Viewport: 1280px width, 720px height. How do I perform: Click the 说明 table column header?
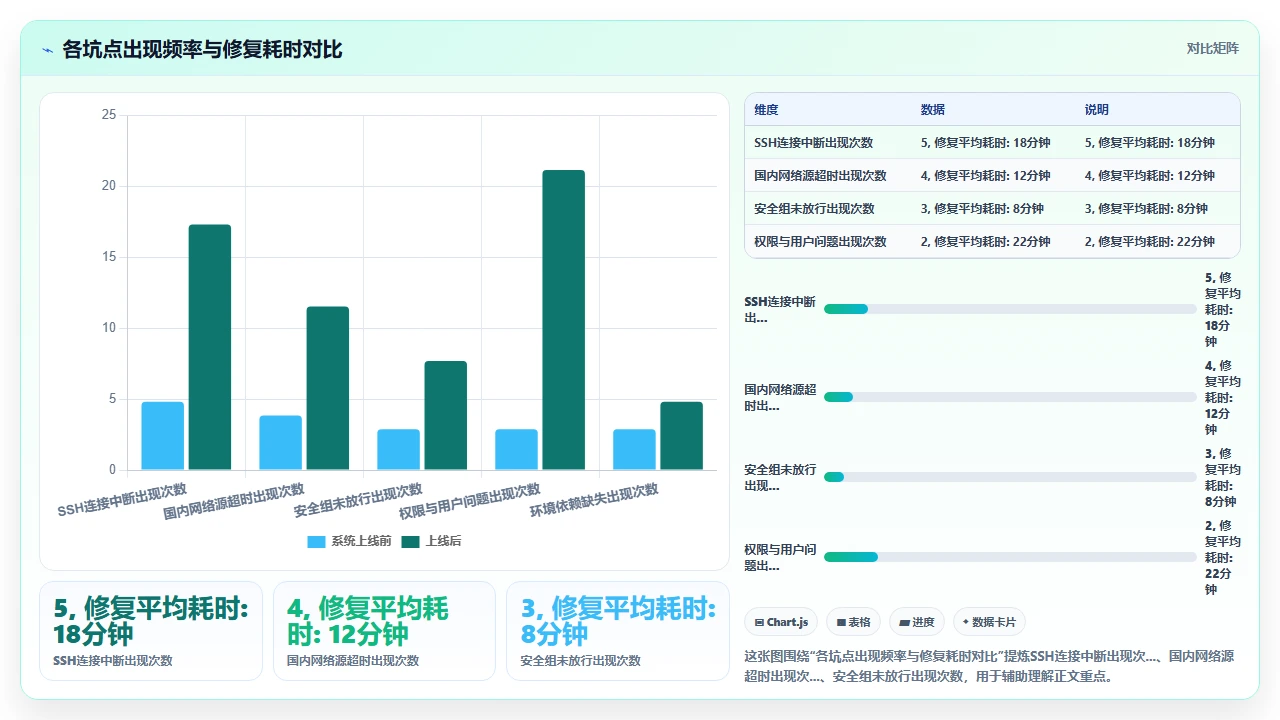[x=1097, y=110]
